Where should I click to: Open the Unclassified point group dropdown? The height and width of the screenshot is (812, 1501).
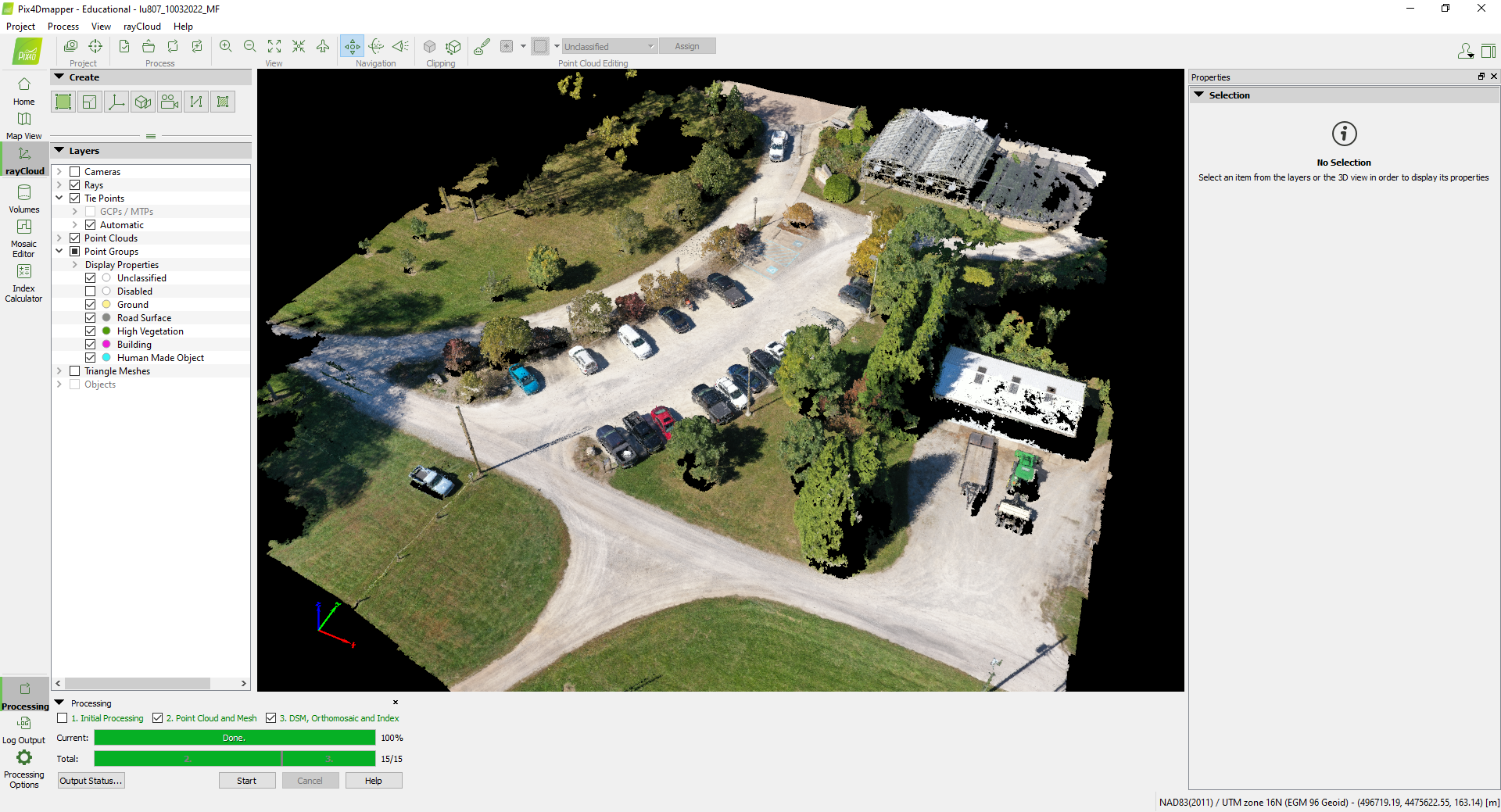[x=609, y=47]
